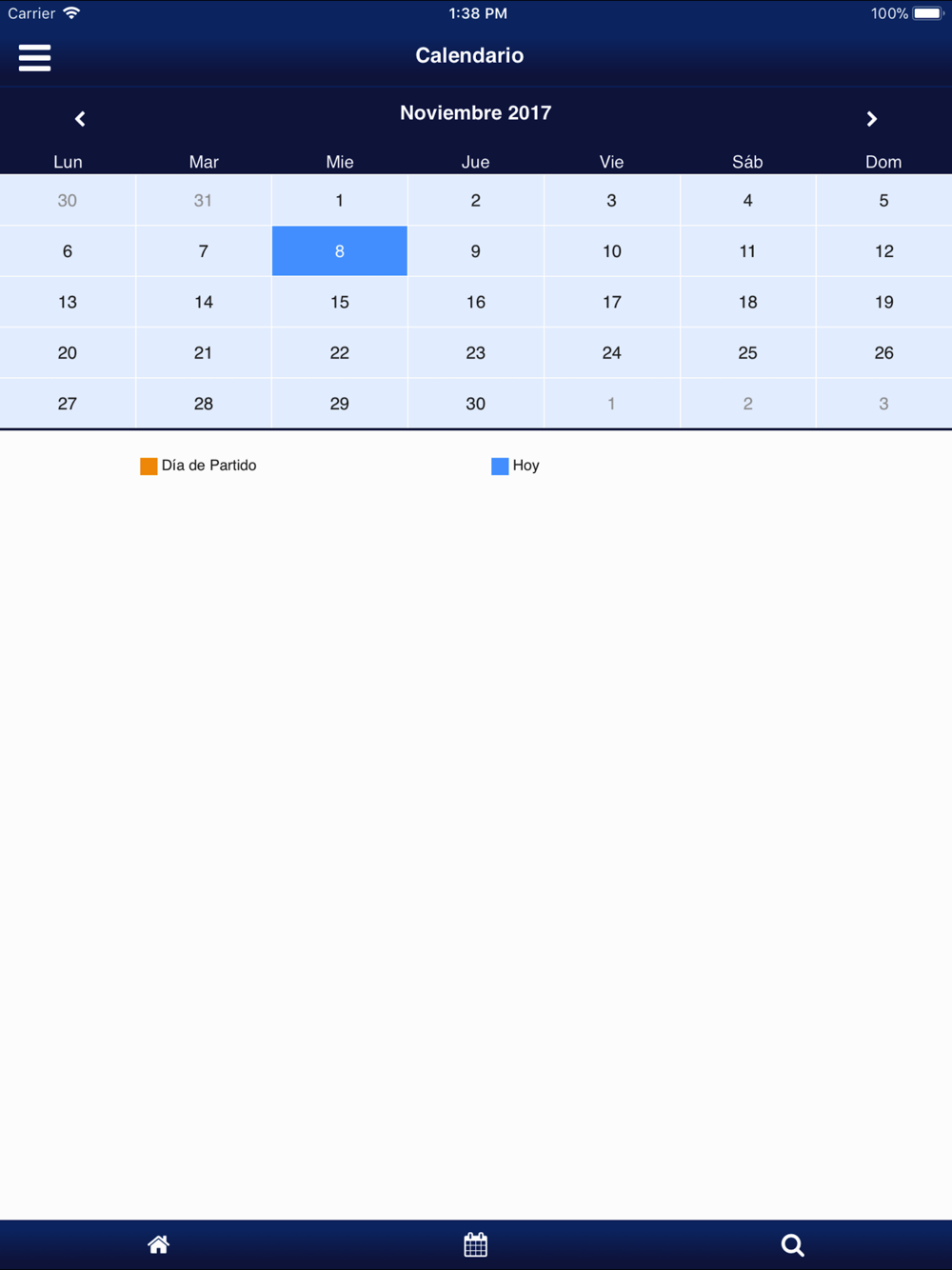Select day 7
The height and width of the screenshot is (1270, 952).
click(x=204, y=251)
